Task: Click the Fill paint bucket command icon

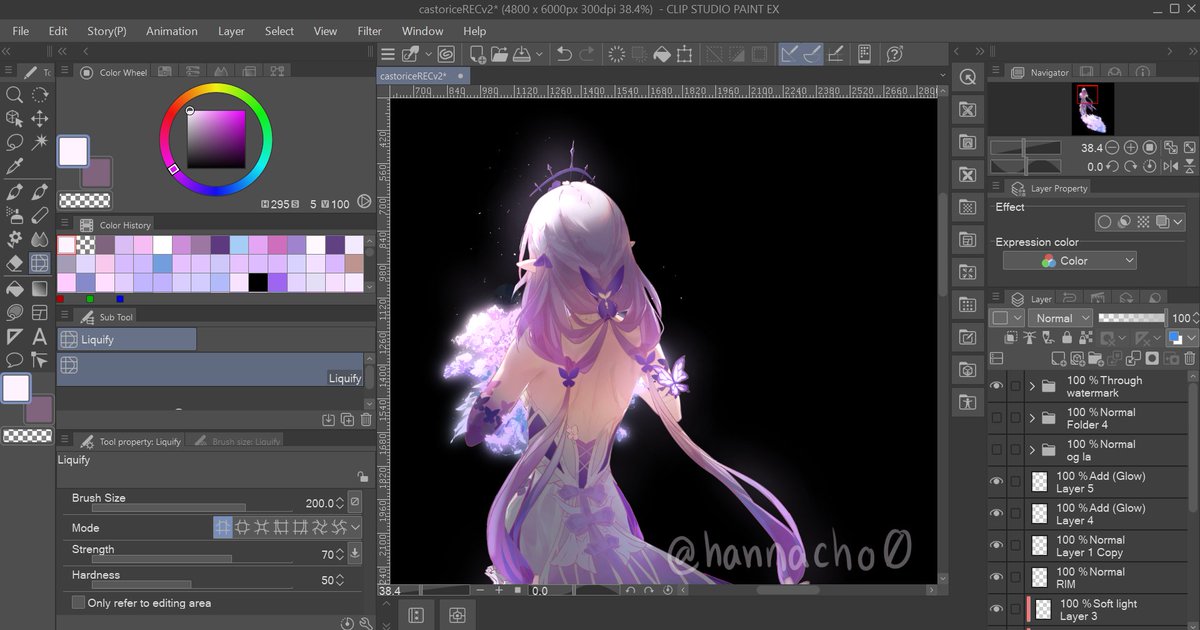Action: 662,54
